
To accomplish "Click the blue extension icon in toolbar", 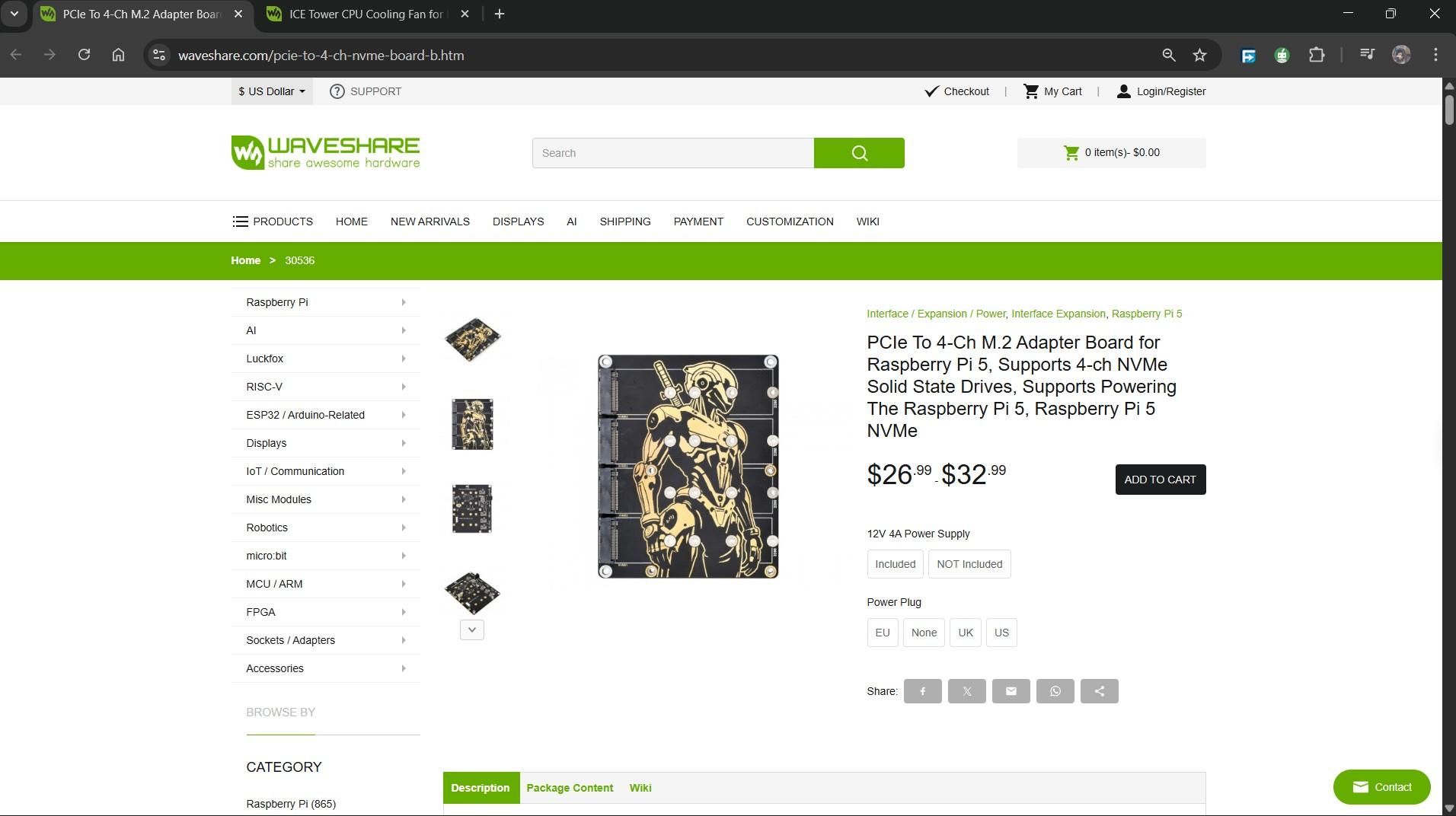I will coord(1248,55).
